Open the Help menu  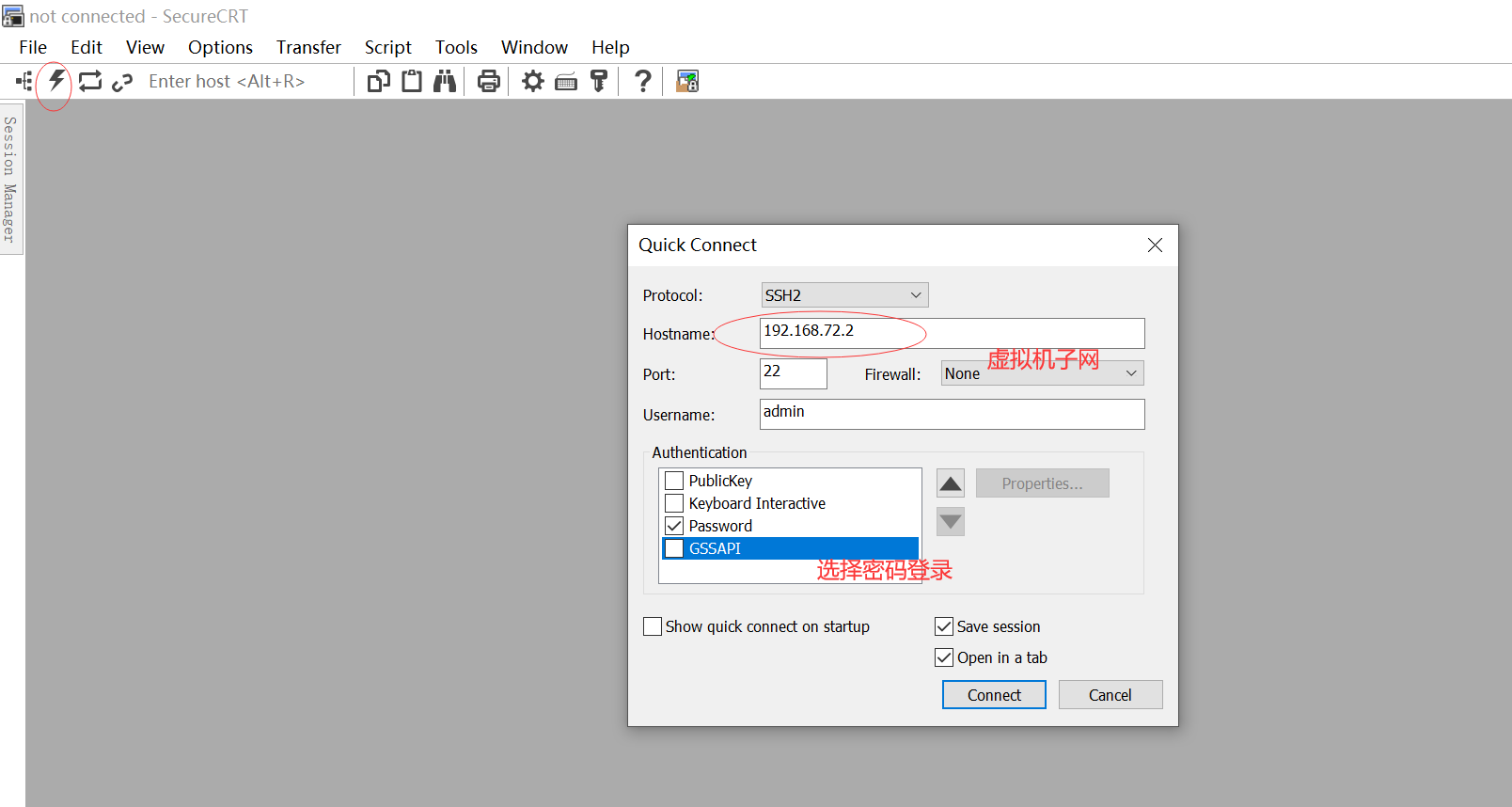[x=610, y=47]
